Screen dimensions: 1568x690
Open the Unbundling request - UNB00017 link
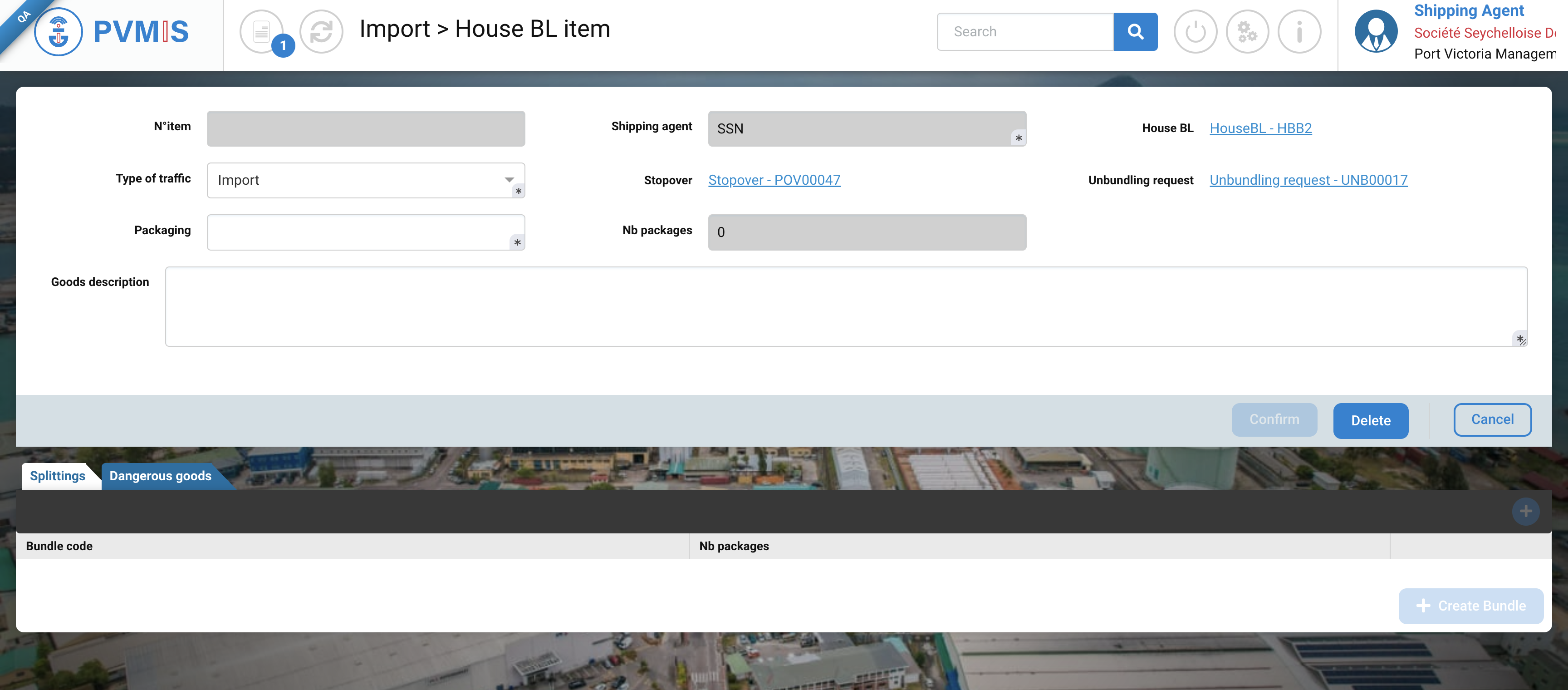[1308, 180]
